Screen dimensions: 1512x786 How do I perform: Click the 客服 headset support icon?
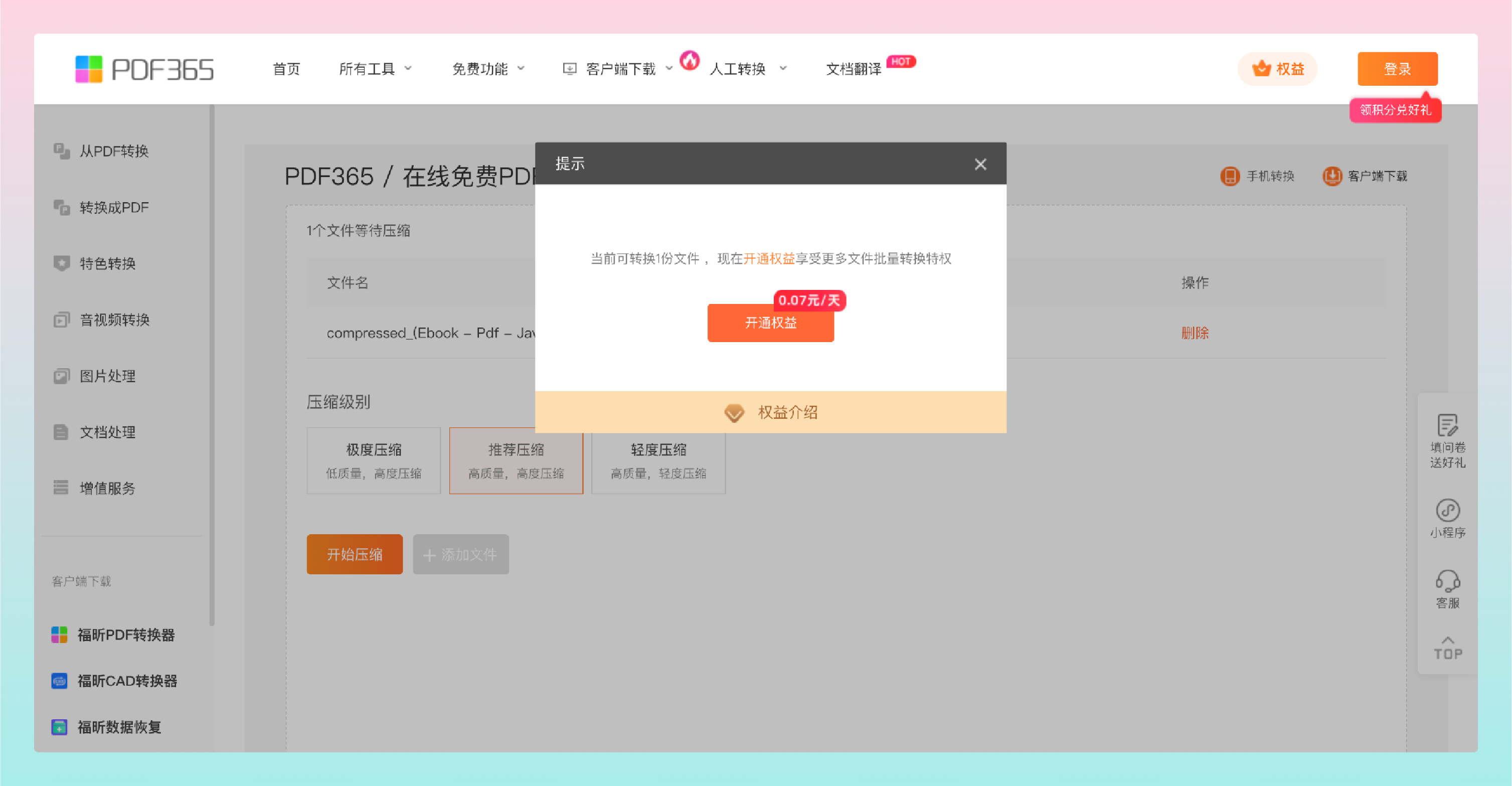[x=1447, y=581]
